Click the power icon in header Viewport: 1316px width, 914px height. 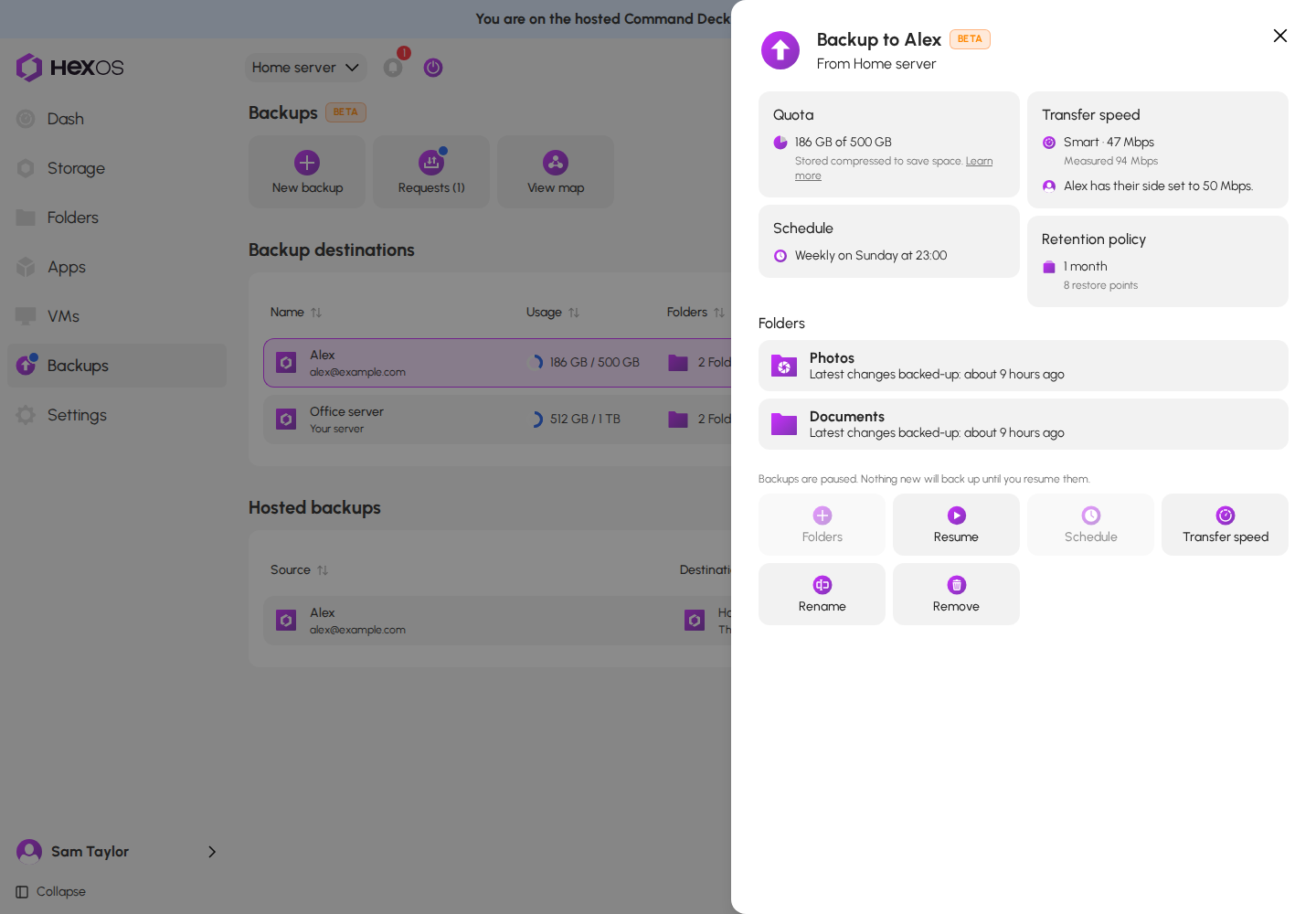pyautogui.click(x=433, y=68)
